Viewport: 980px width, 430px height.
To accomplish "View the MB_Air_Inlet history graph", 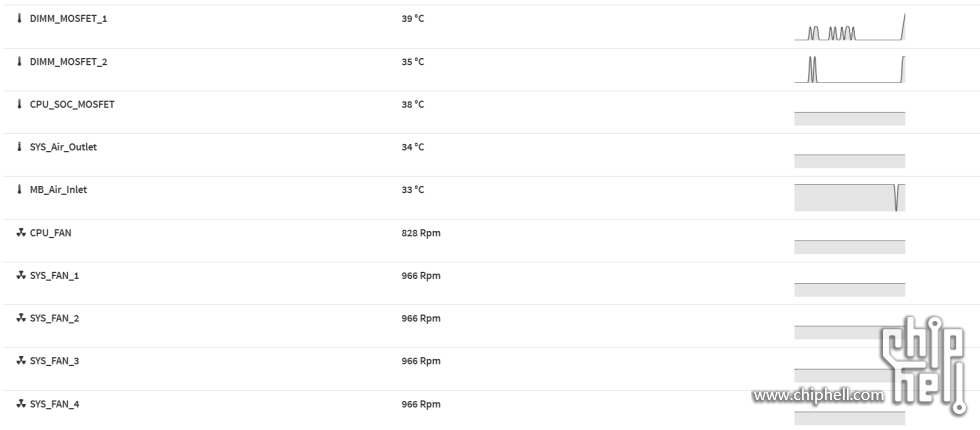I will pyautogui.click(x=849, y=198).
